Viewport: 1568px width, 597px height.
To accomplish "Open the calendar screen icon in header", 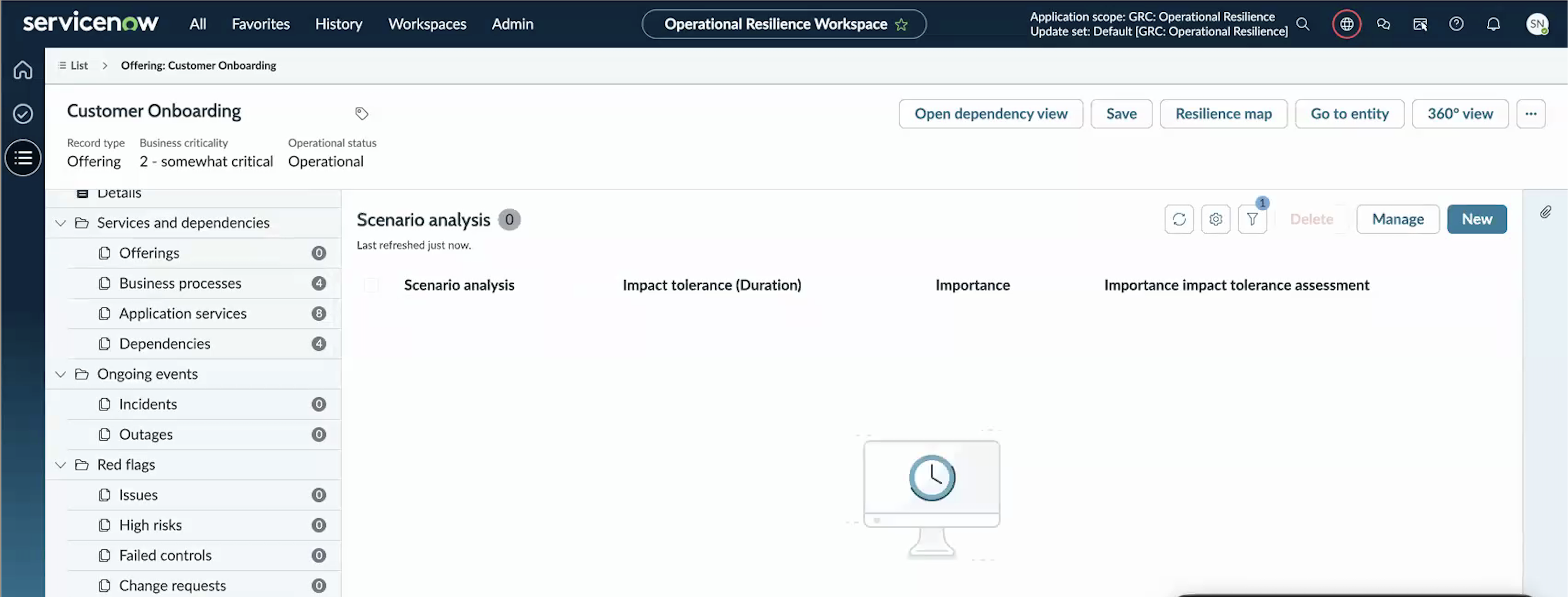I will pos(1420,24).
